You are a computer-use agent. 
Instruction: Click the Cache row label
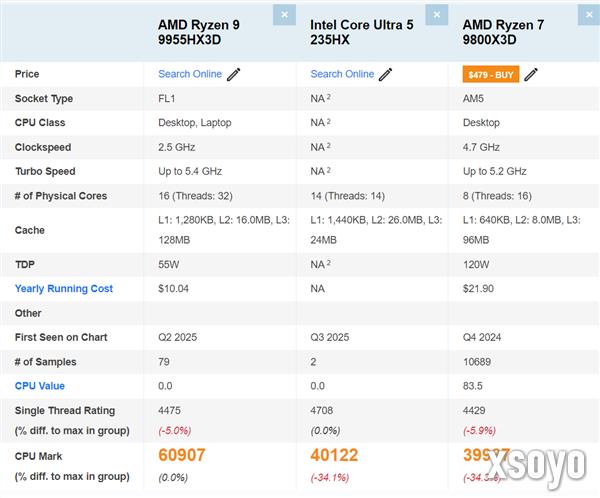click(29, 230)
